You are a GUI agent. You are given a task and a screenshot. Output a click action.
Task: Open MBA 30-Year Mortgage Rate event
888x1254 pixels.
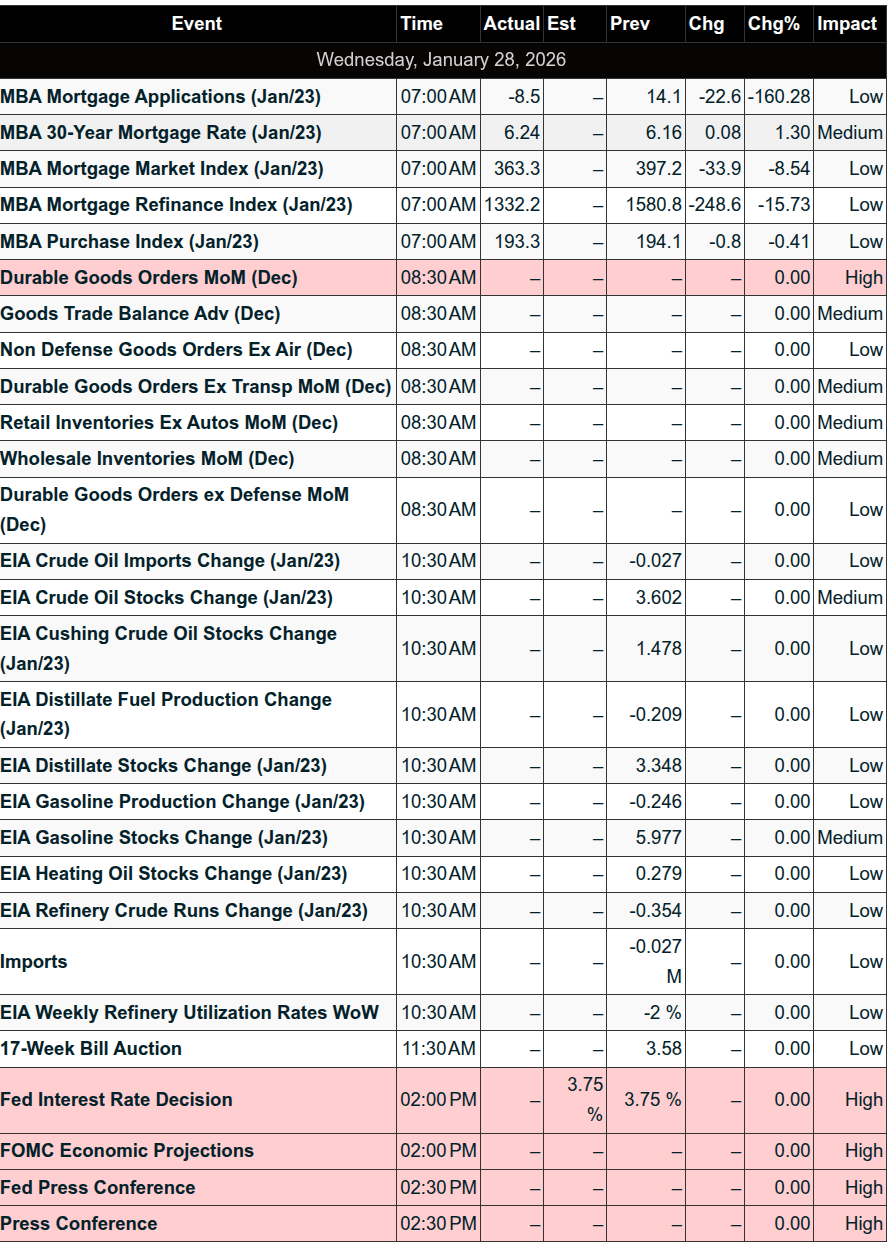(161, 133)
